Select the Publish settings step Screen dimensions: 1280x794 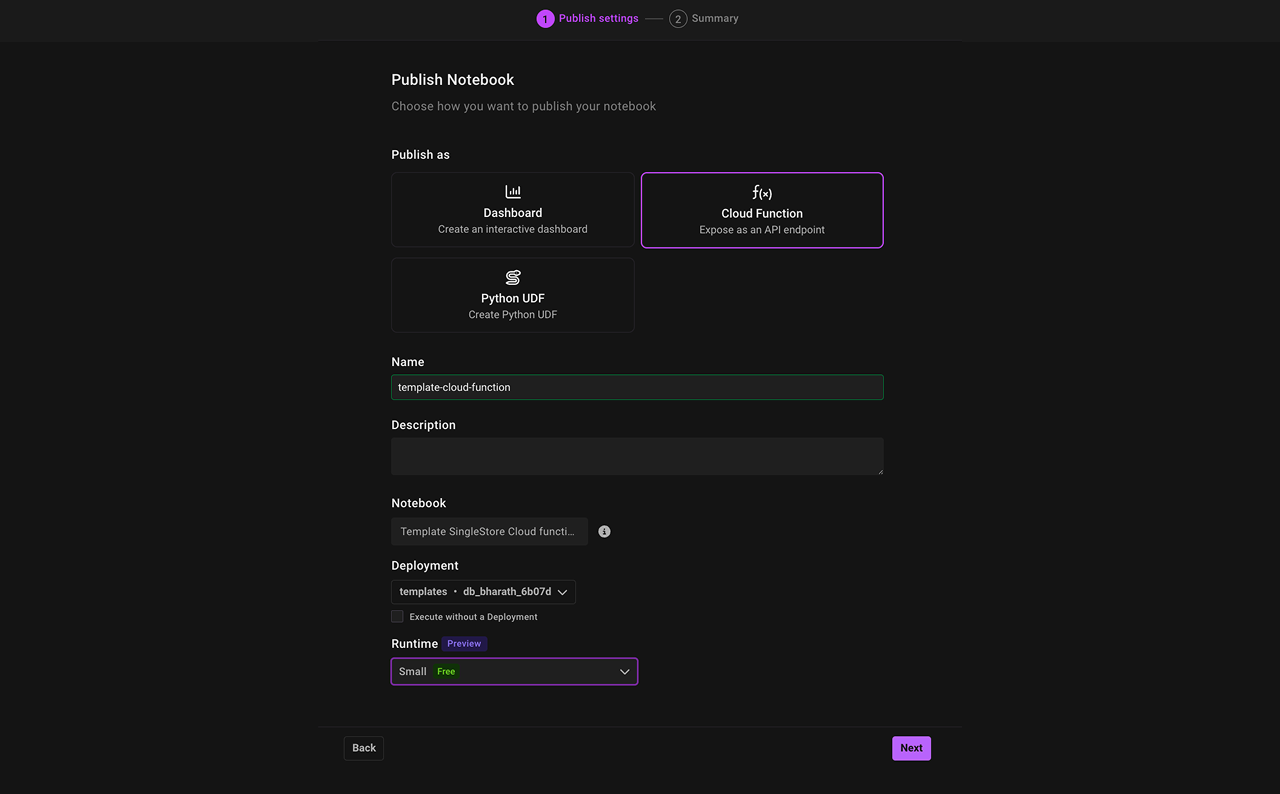click(587, 18)
